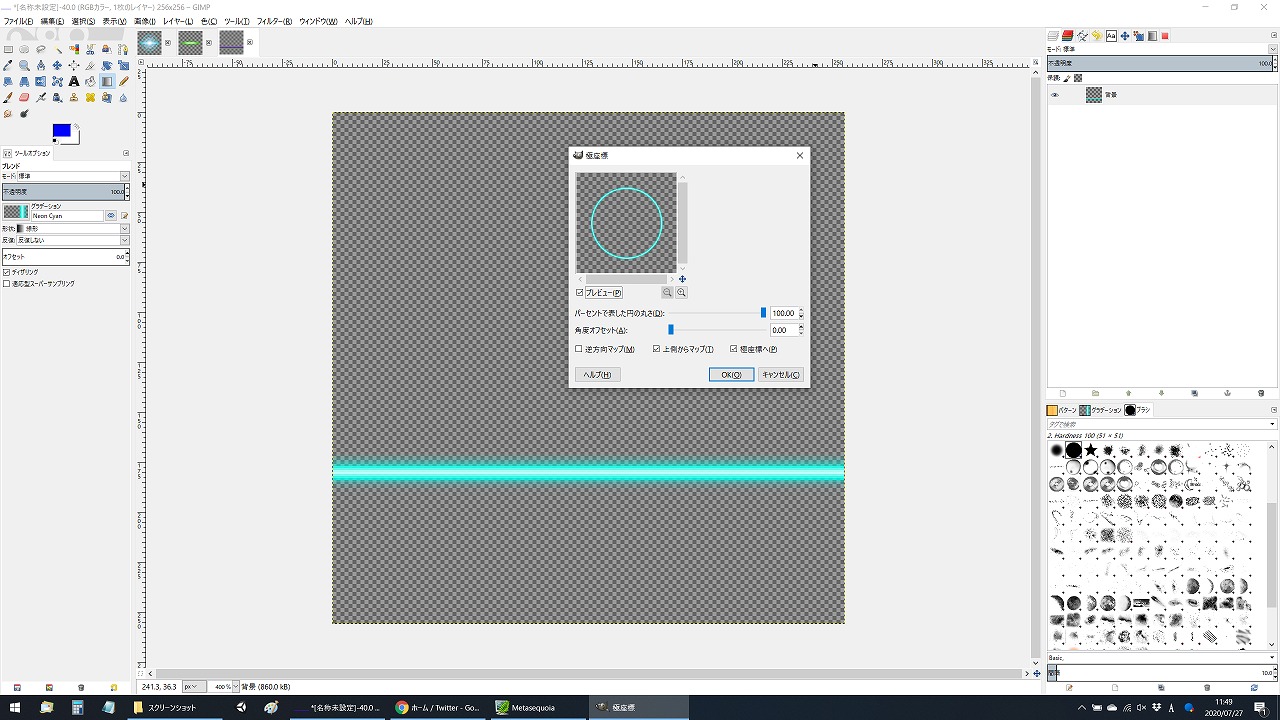The image size is (1280, 720).
Task: Open the ファイル(F) menu
Action: click(18, 21)
